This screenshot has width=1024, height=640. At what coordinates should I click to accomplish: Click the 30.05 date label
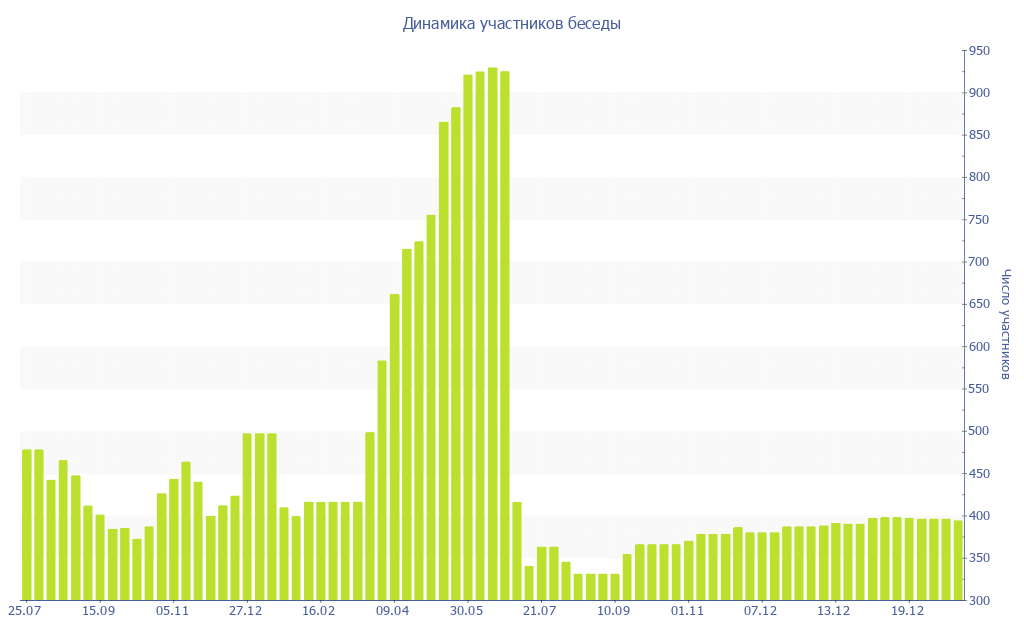466,611
